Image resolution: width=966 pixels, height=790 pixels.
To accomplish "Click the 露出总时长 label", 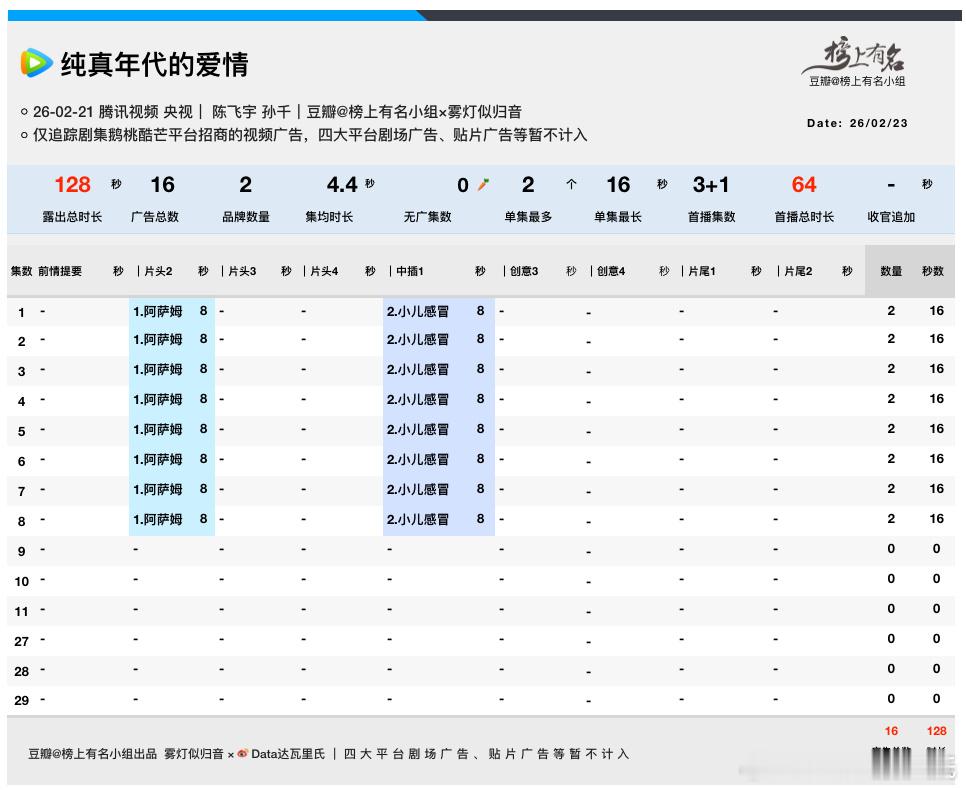I will click(x=72, y=217).
